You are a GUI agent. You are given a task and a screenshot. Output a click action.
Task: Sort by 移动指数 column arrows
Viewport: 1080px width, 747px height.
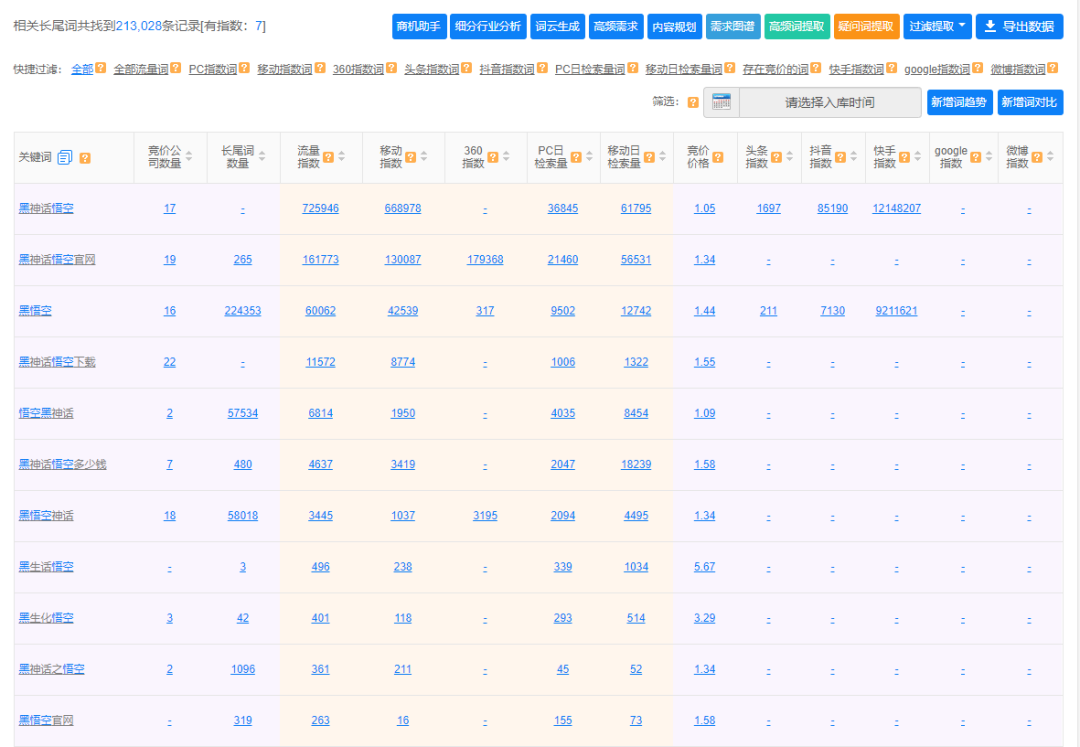click(424, 157)
